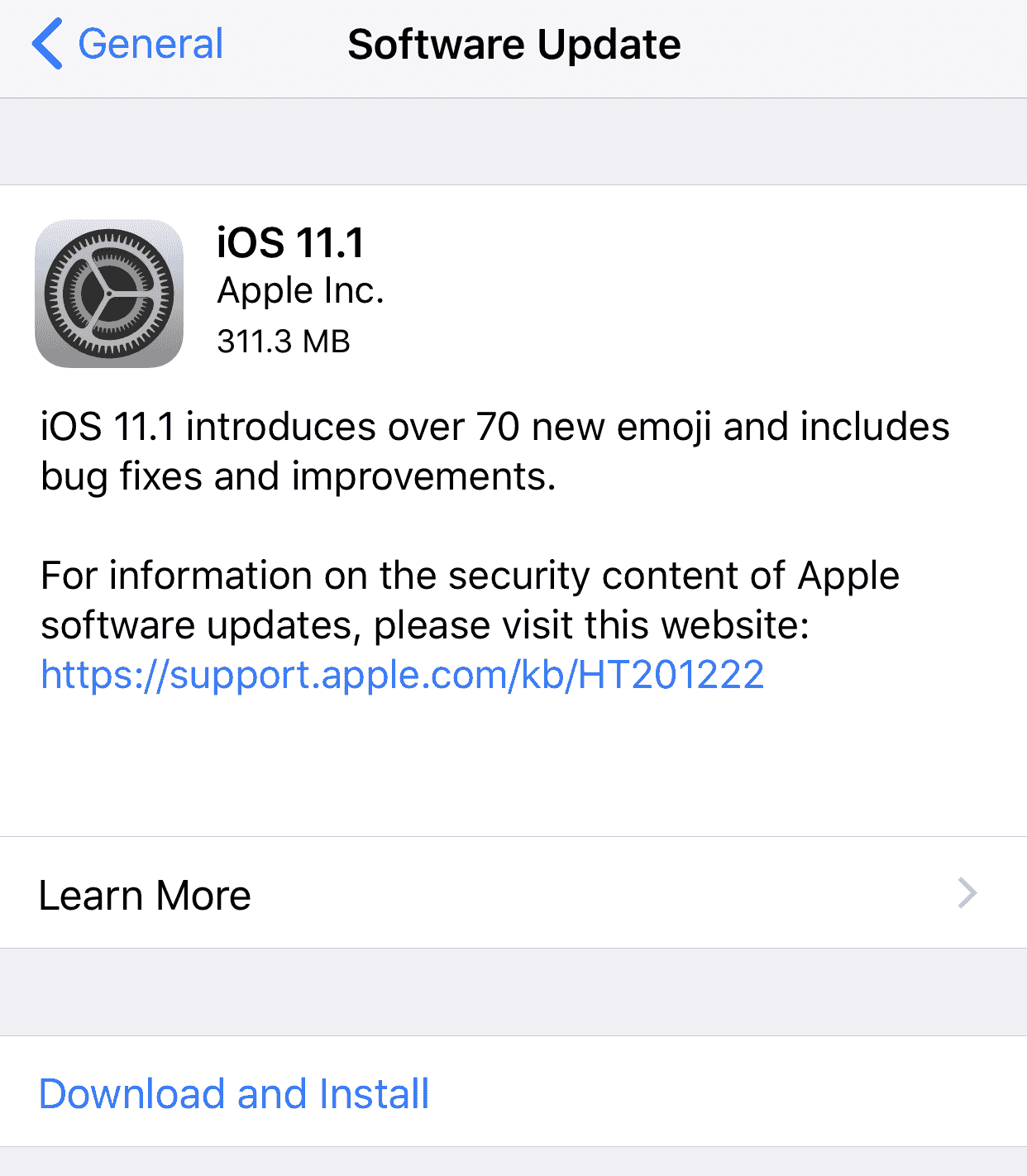The height and width of the screenshot is (1176, 1027).
Task: Tap the Learn More disclosure chevron
Action: click(x=967, y=893)
